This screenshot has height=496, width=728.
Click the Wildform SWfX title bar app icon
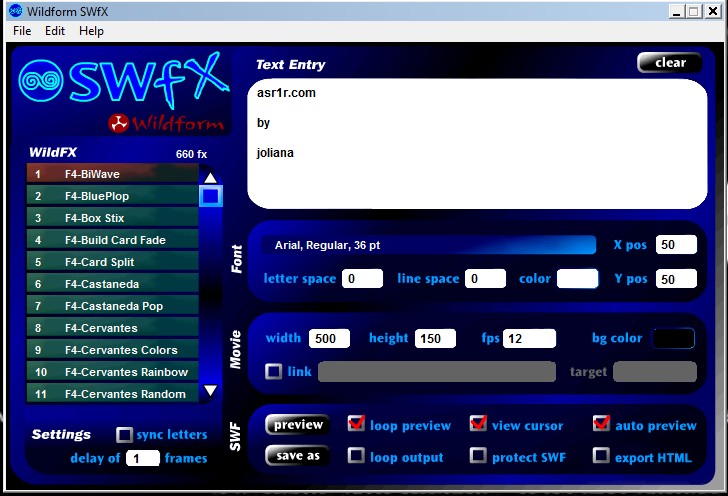16,10
